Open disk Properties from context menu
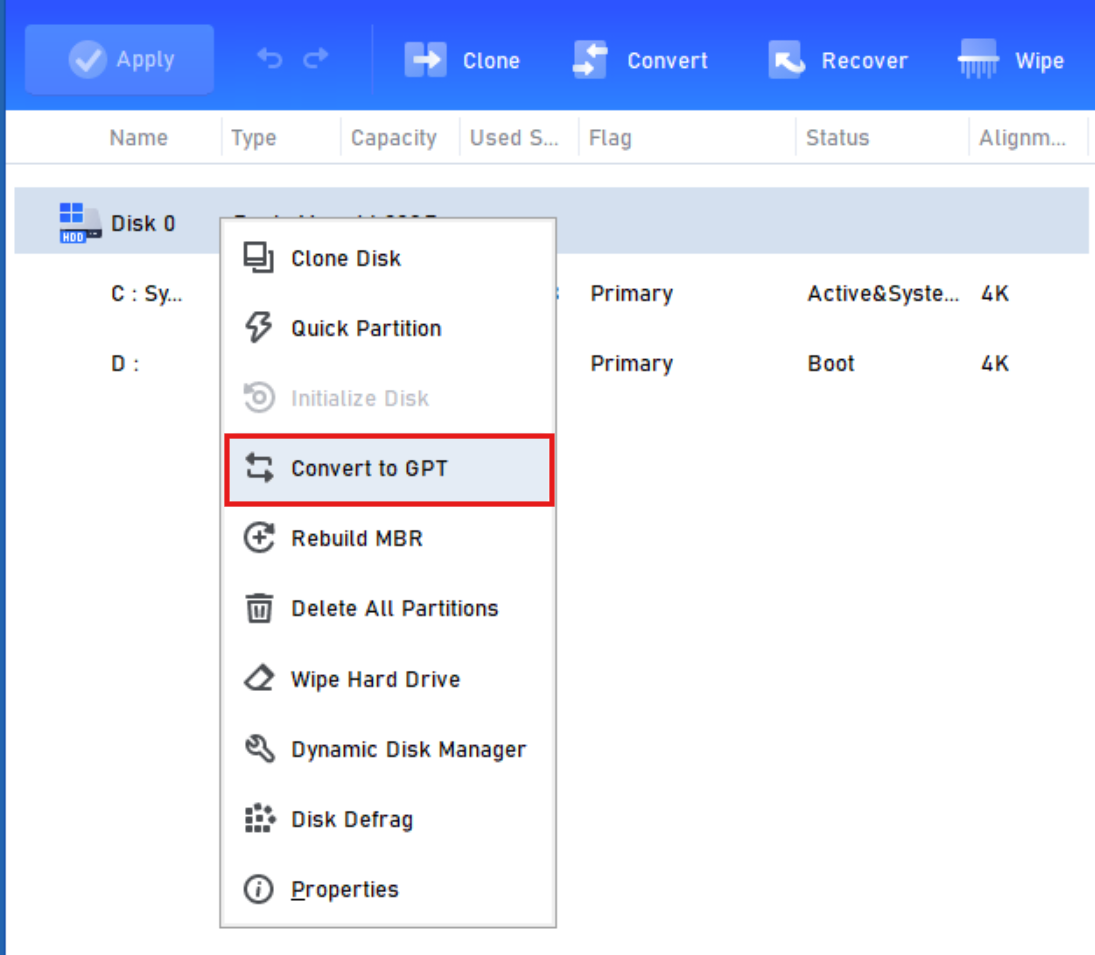1095x955 pixels. 344,889
